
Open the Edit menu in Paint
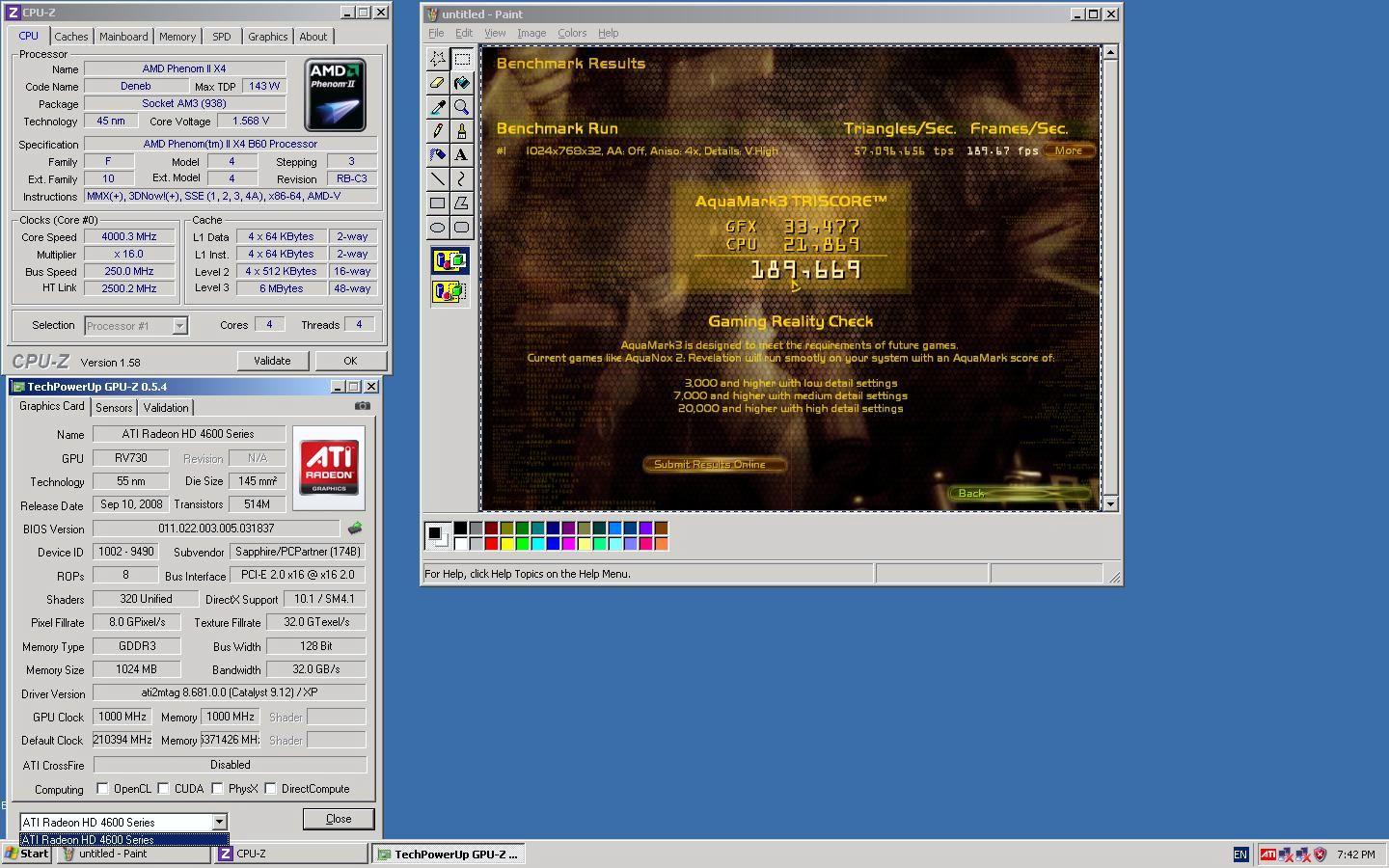[x=464, y=33]
